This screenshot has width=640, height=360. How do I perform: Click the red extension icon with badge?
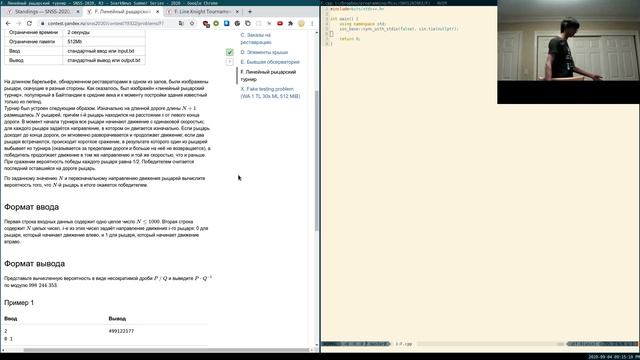[206, 24]
